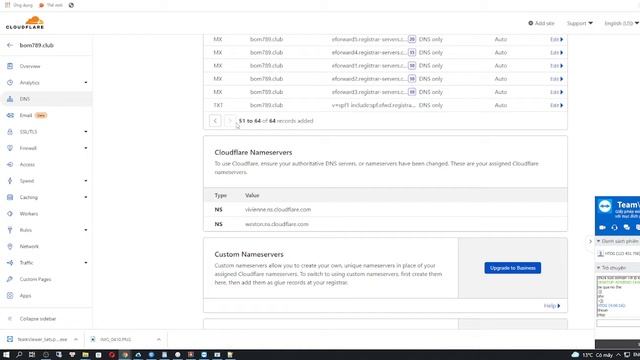
Task: Click priority badge of eforward5 record
Action: pos(412,40)
